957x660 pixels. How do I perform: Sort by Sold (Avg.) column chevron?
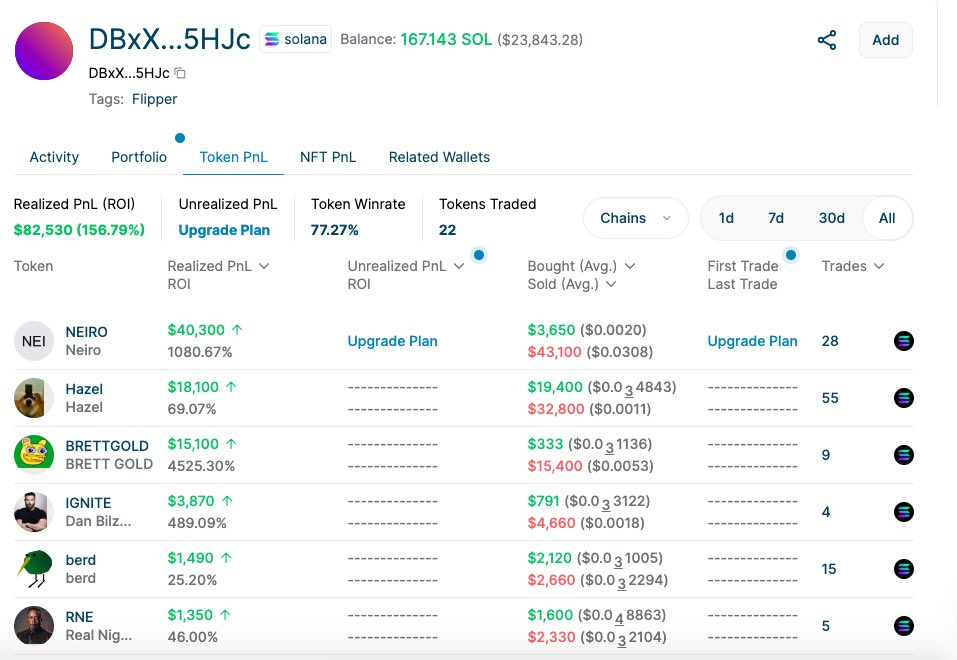click(611, 285)
